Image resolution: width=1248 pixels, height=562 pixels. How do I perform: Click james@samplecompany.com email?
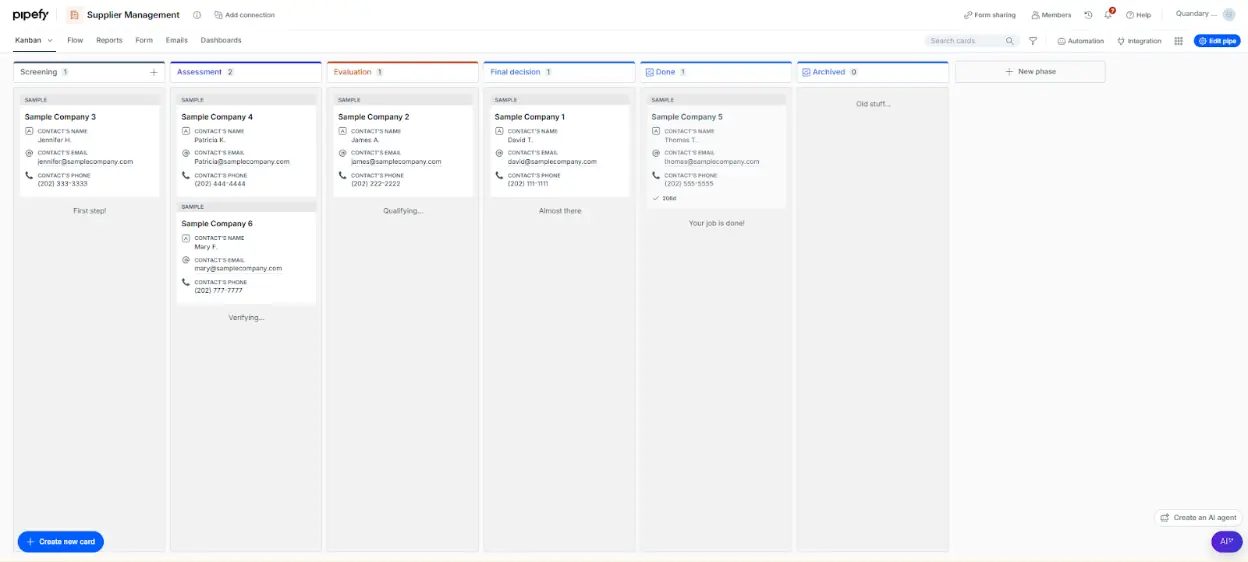coord(396,162)
